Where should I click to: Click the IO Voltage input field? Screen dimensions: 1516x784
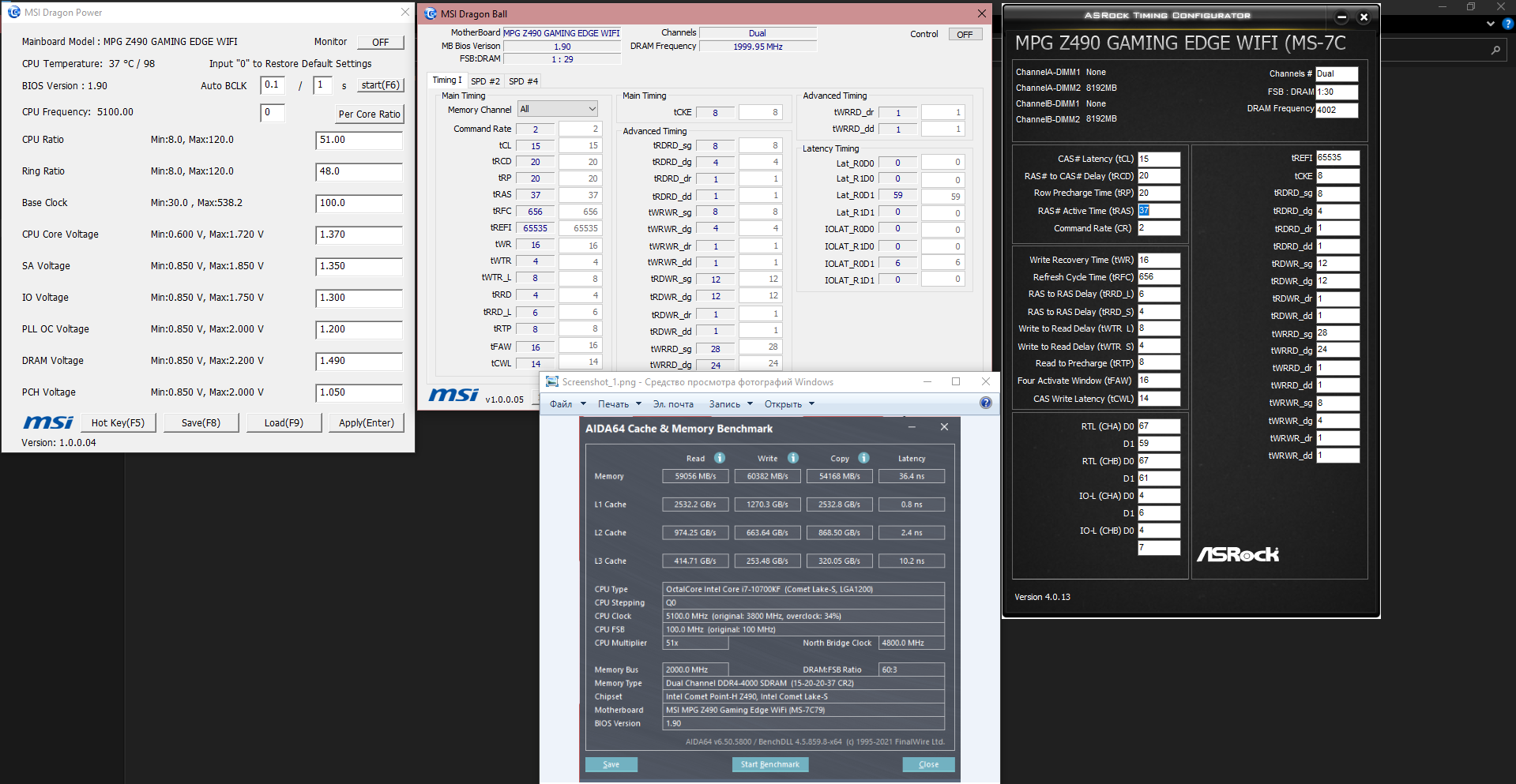[x=359, y=298]
